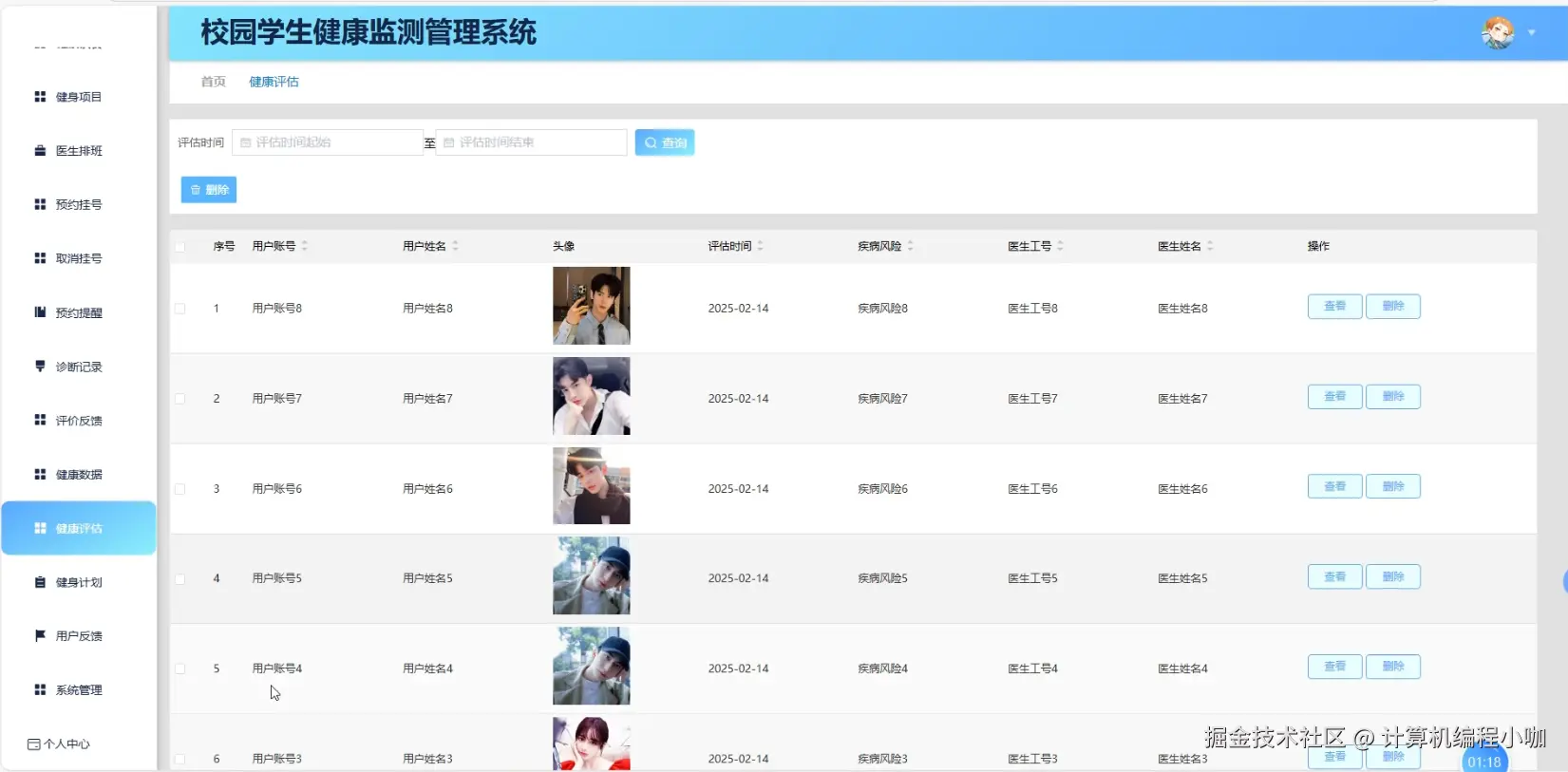This screenshot has height=772, width=1568.
Task: Delete the 用户账号8 row
Action: [x=1392, y=306]
